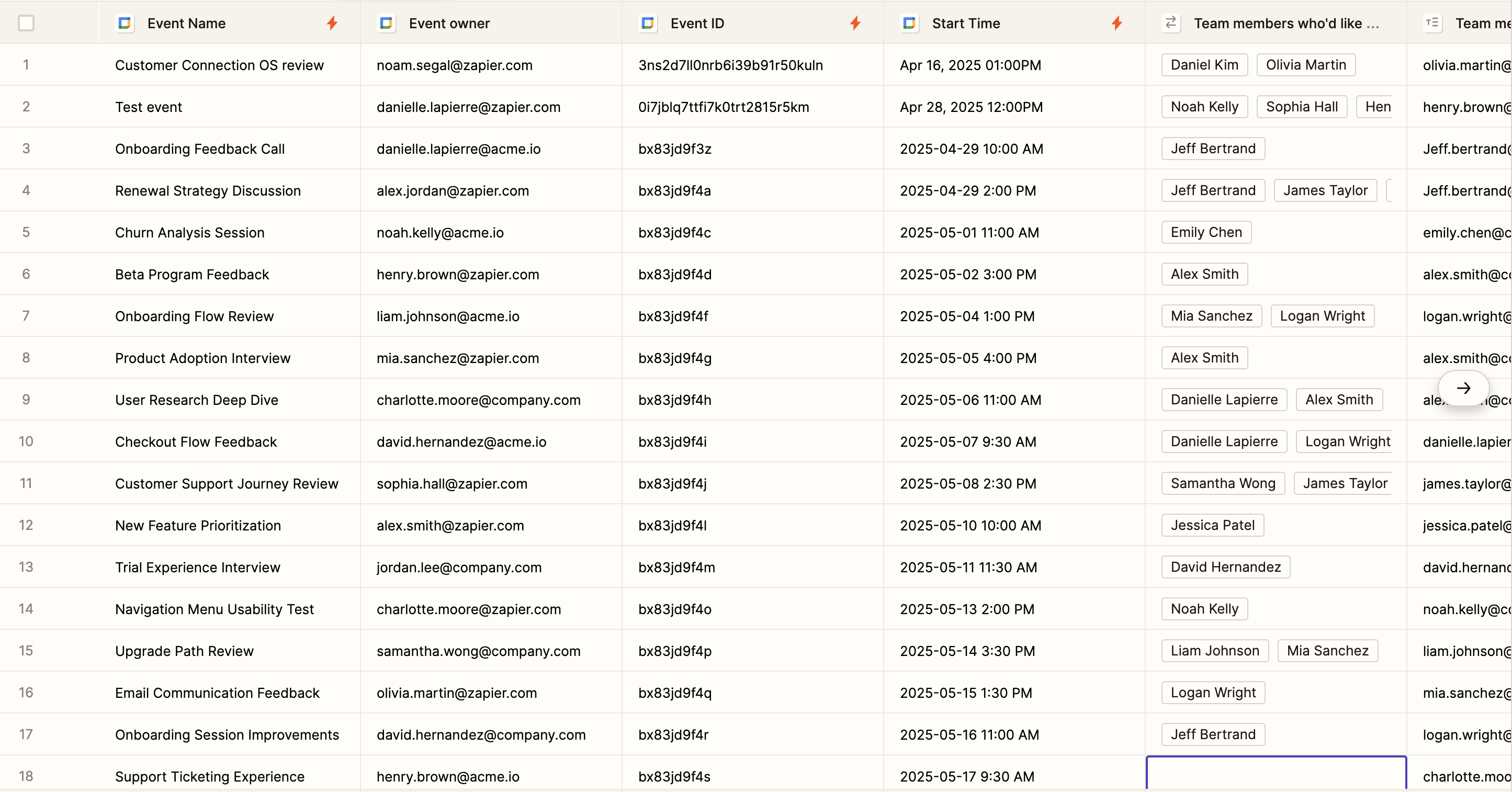Click empty Team members cell in row 18
The image size is (1512, 792).
(1276, 774)
